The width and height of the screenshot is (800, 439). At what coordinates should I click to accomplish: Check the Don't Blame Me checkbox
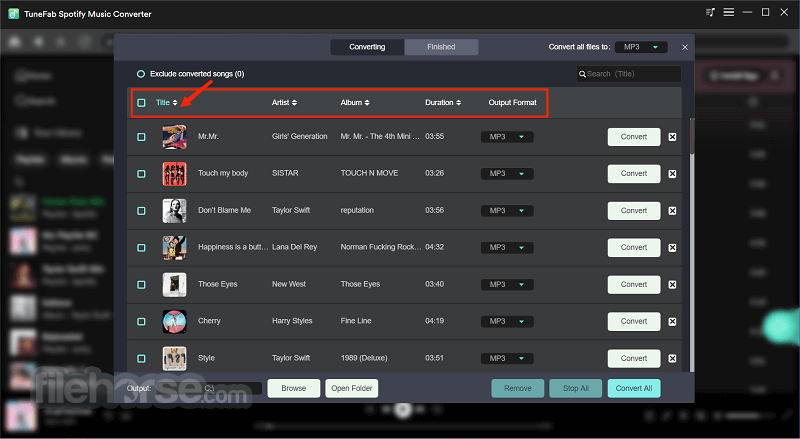point(141,211)
